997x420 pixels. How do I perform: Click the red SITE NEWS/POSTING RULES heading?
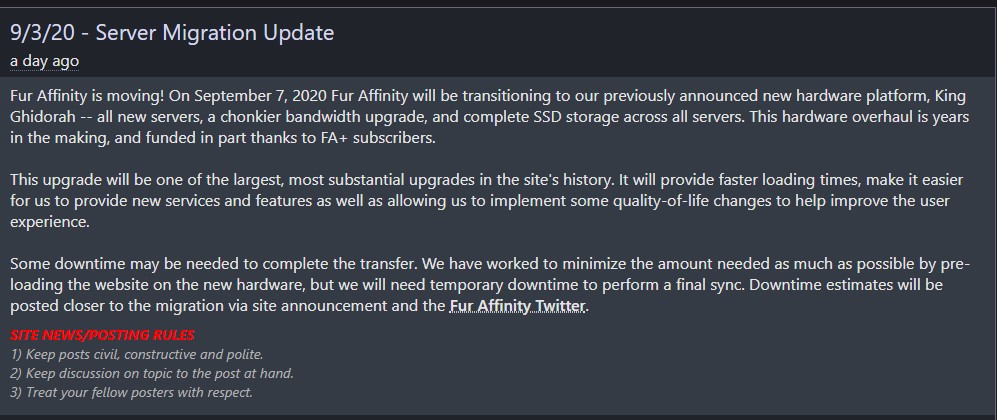click(x=102, y=335)
